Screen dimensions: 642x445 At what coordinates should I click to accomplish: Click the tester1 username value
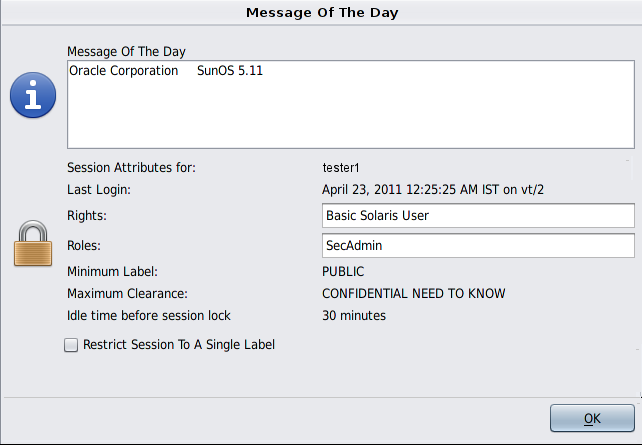341,168
